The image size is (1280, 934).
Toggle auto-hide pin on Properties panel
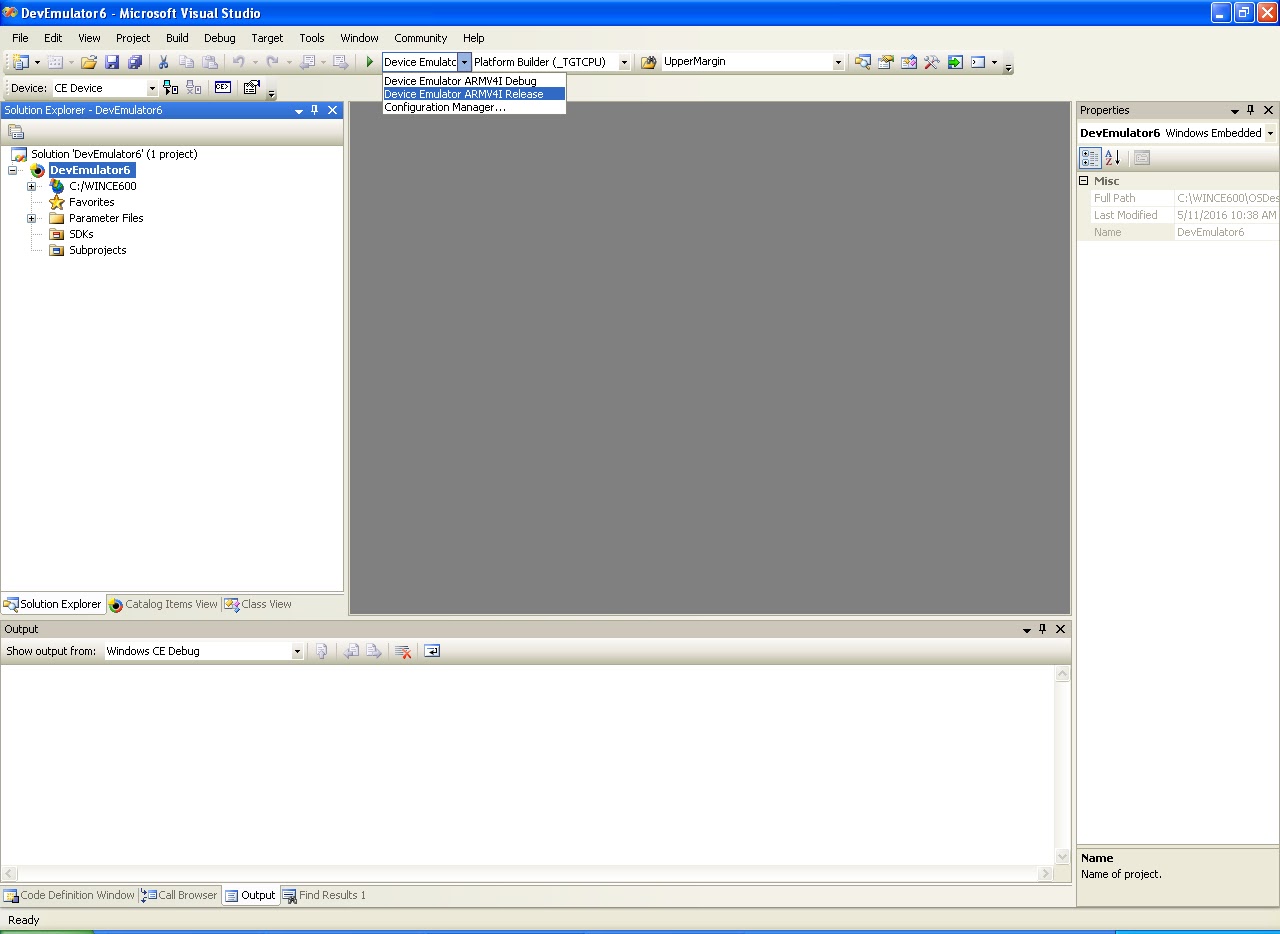pyautogui.click(x=1250, y=110)
